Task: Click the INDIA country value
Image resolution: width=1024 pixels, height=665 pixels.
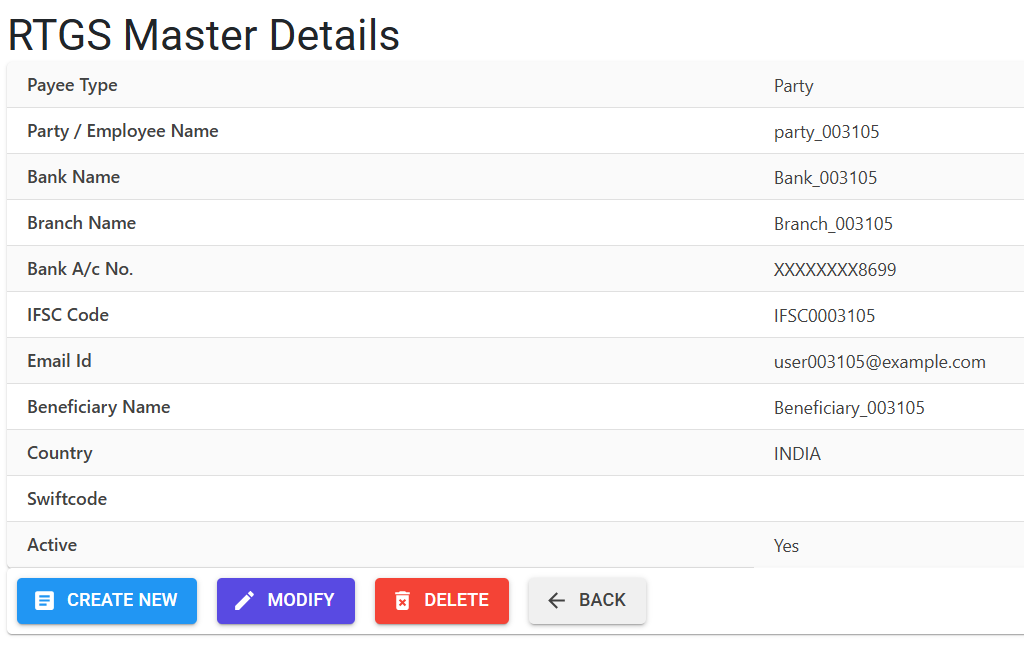Action: (797, 453)
